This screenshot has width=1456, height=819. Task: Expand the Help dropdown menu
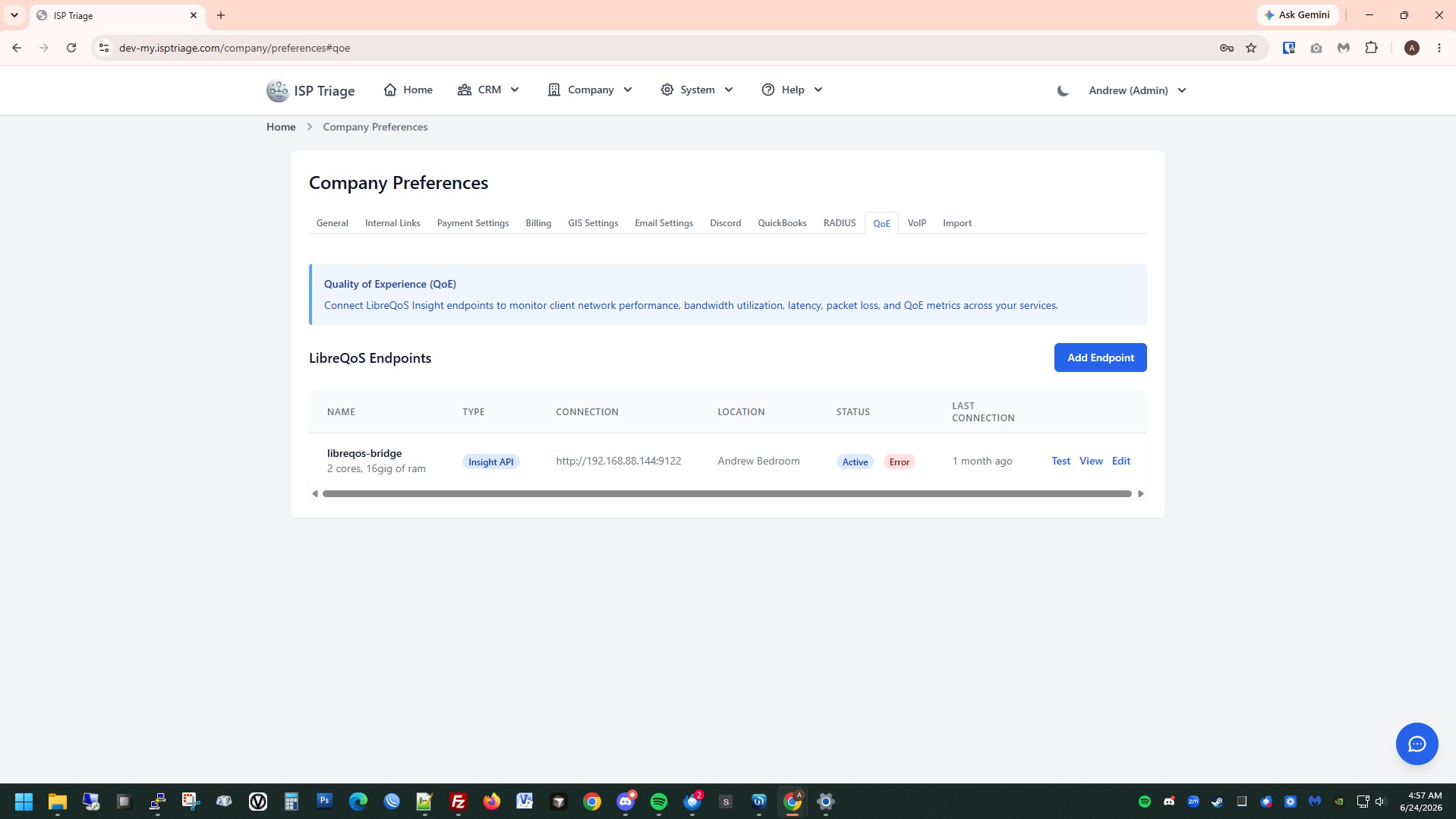pos(792,90)
